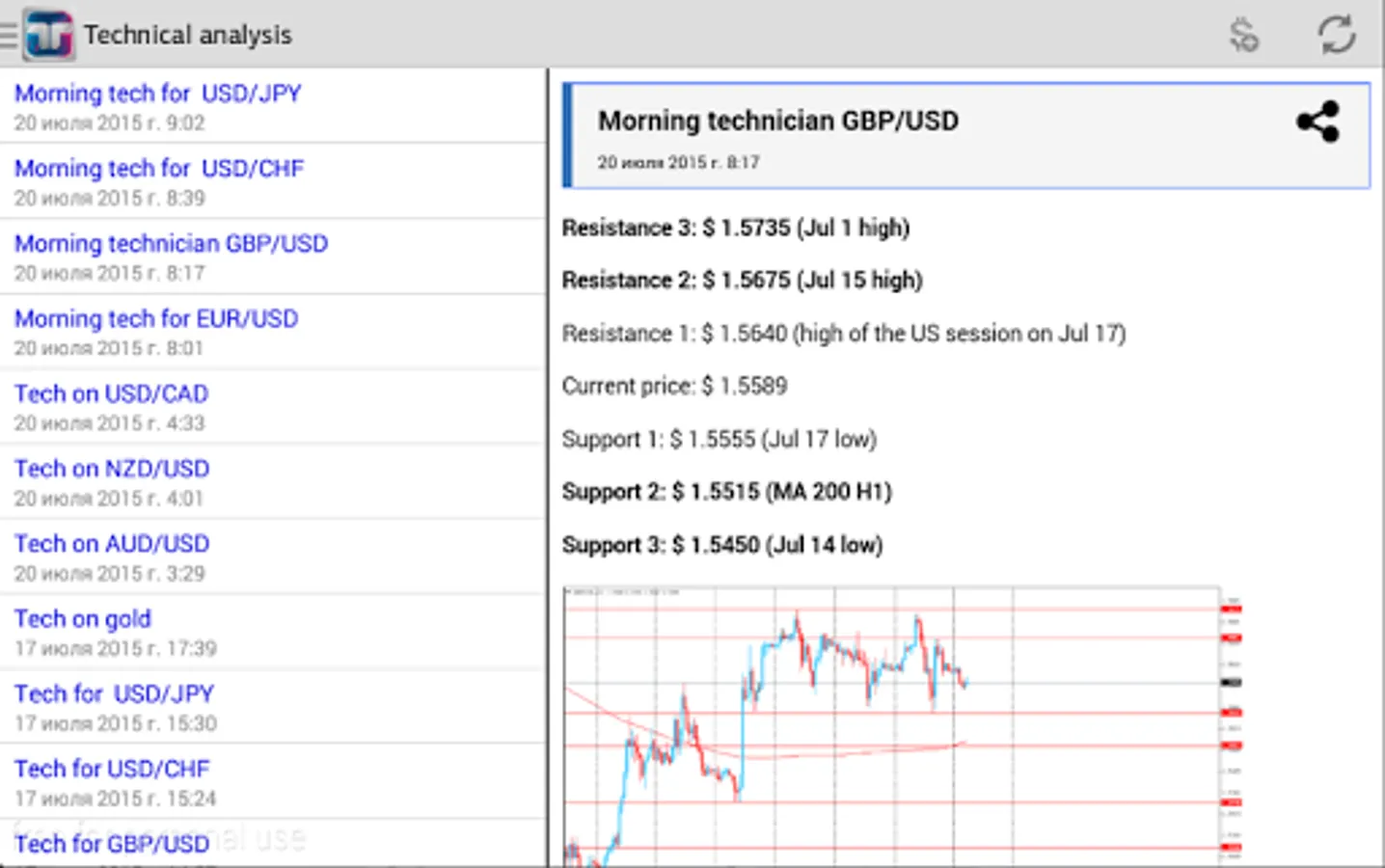The height and width of the screenshot is (868, 1385).
Task: Open the hamburger navigation menu
Action: click(9, 35)
